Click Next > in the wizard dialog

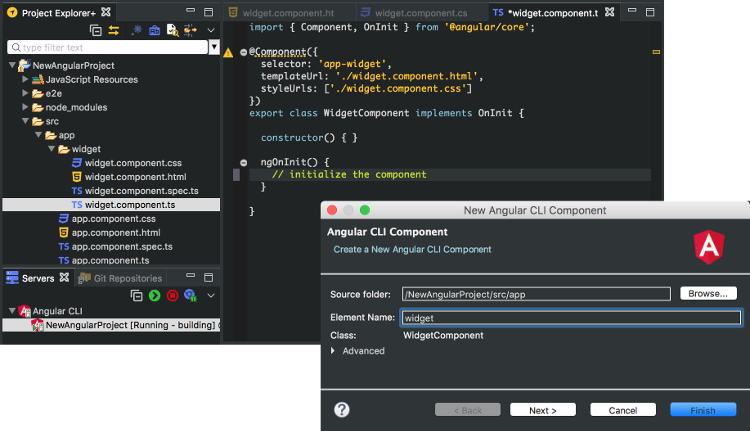543,410
